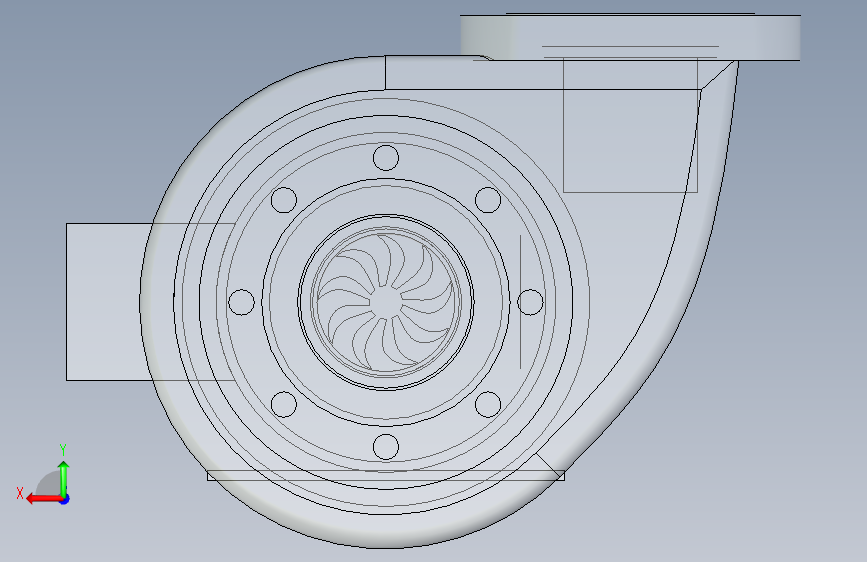The height and width of the screenshot is (562, 867).
Task: Select the bottommost bolt hole on the flange
Action: pyautogui.click(x=386, y=447)
